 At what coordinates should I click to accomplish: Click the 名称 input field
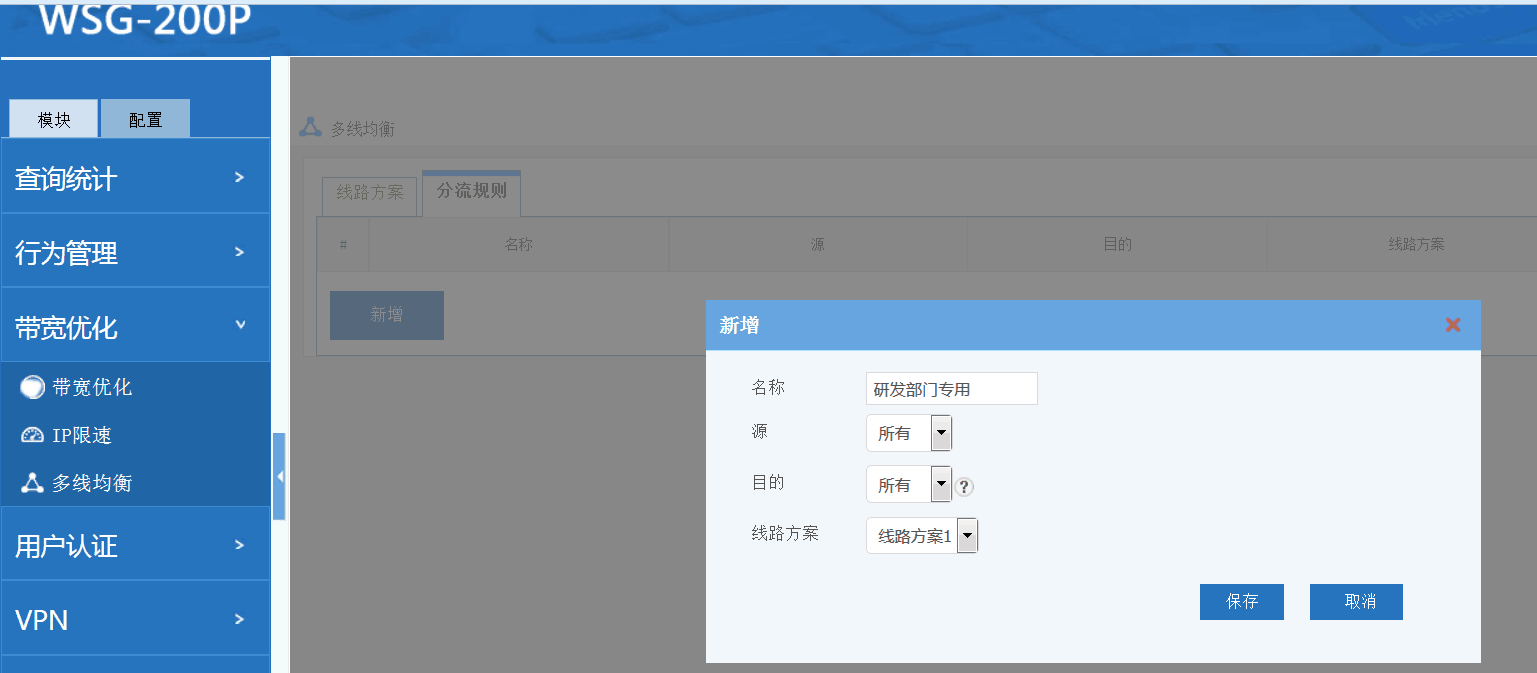(x=951, y=389)
